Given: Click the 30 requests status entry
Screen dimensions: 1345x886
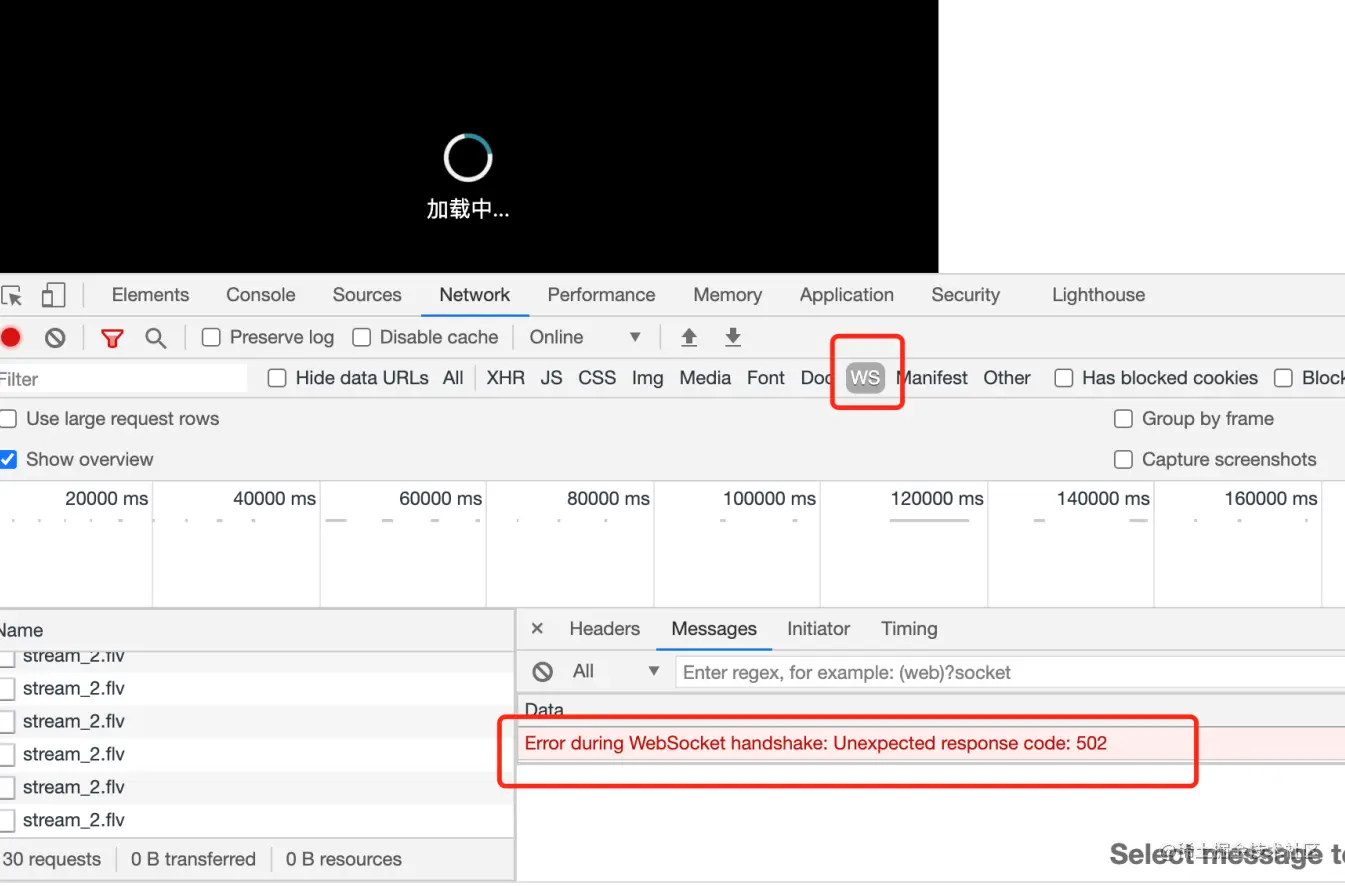Looking at the screenshot, I should click(52, 859).
